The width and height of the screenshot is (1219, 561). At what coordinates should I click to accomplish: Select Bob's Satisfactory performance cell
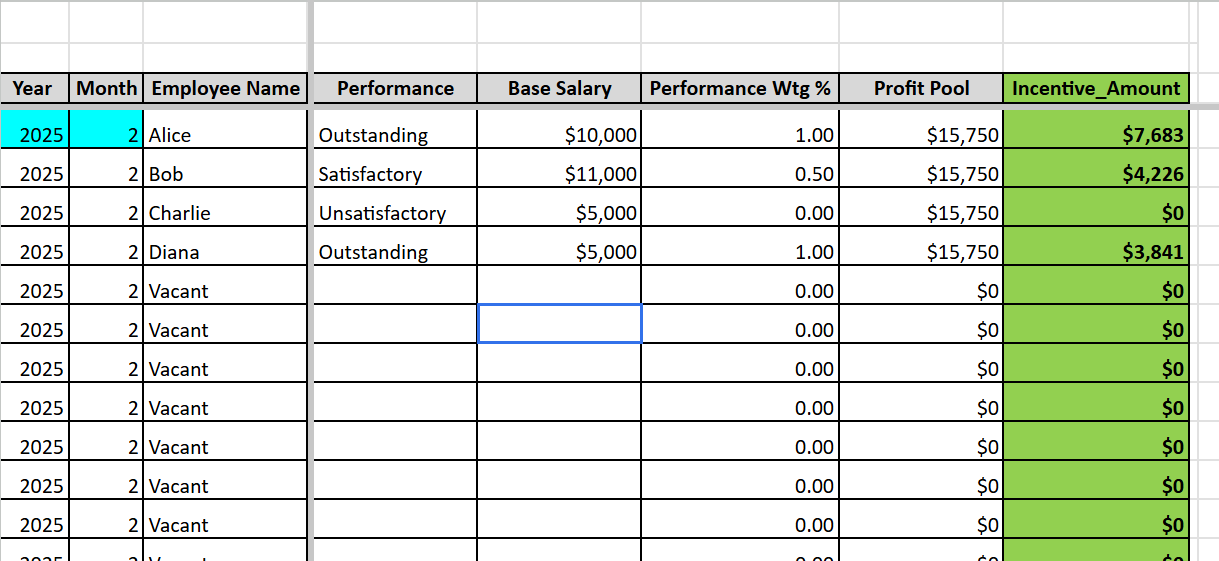[395, 174]
